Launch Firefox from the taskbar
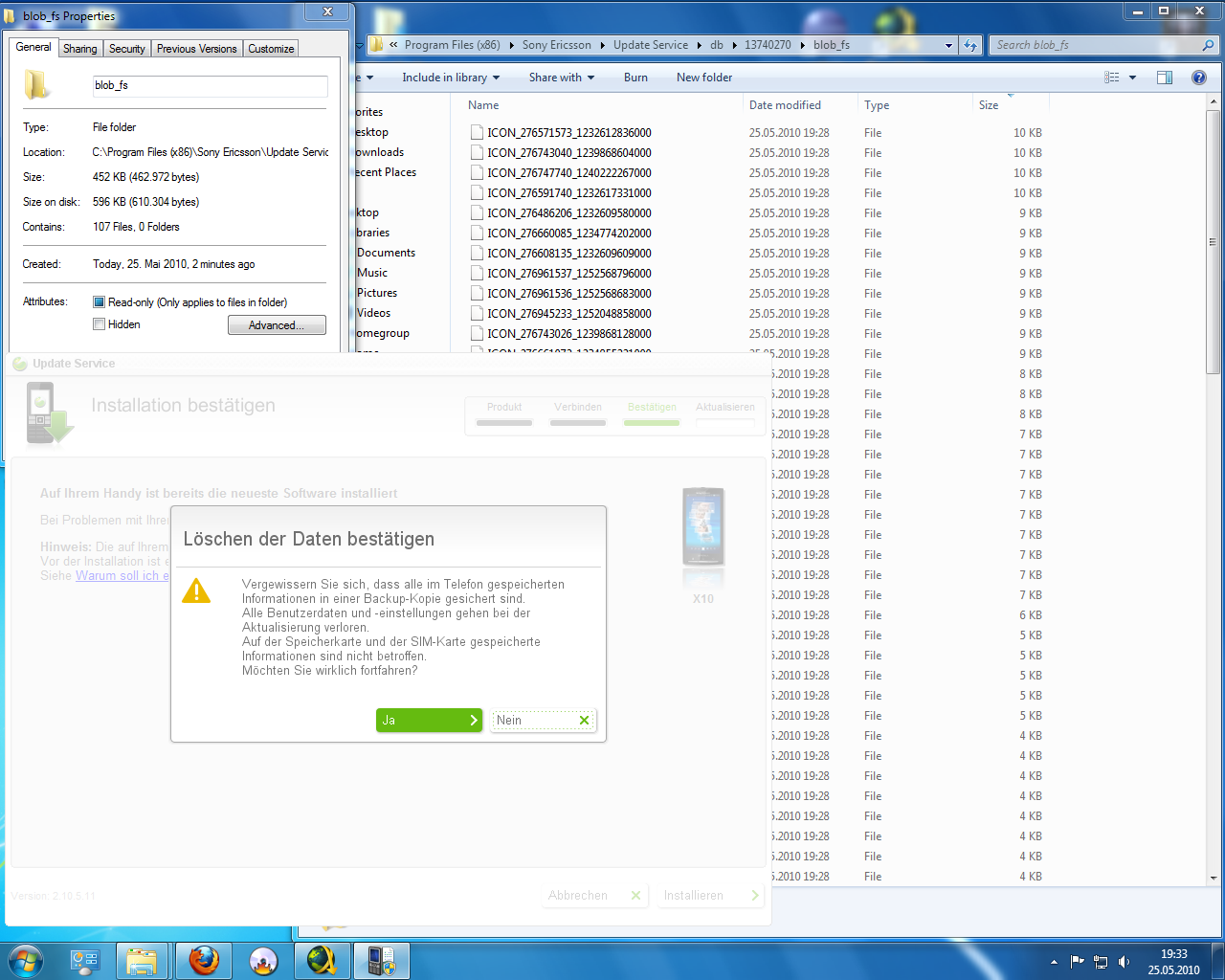 coord(203,960)
